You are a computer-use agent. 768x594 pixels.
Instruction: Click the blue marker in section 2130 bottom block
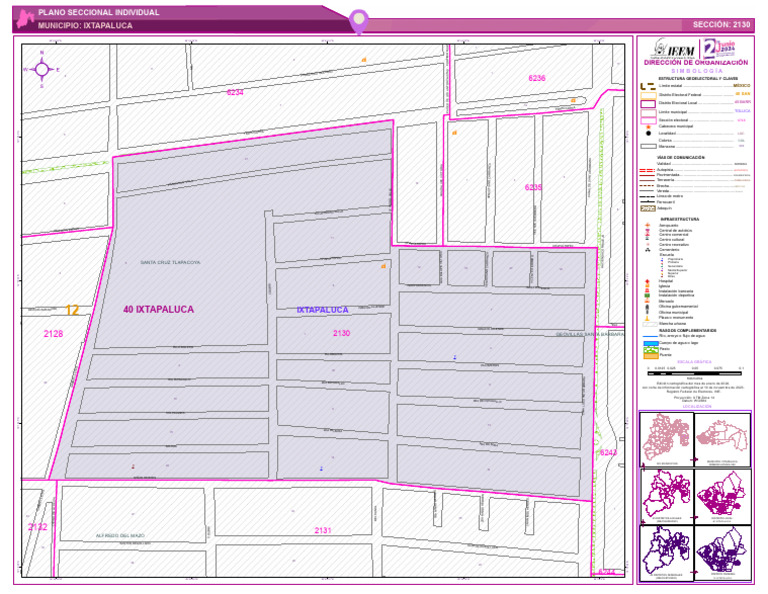[321, 469]
